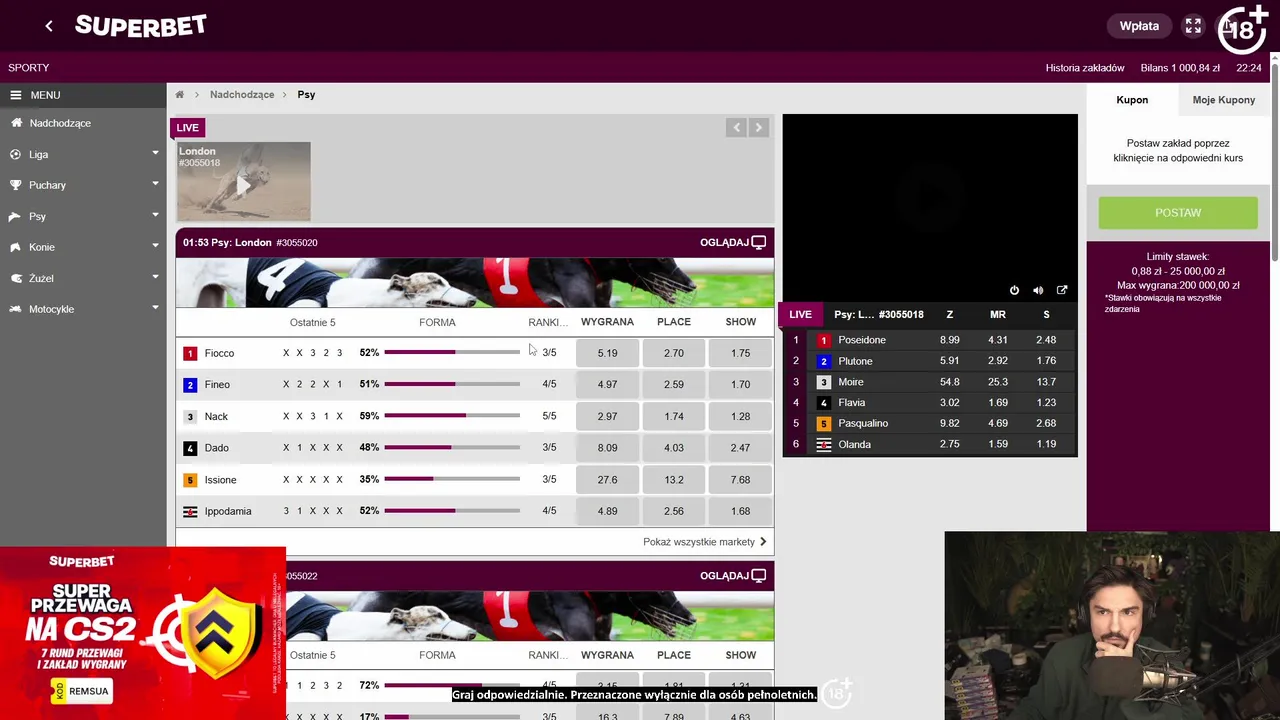
Task: Click the green POSTAW button
Action: click(x=1178, y=212)
